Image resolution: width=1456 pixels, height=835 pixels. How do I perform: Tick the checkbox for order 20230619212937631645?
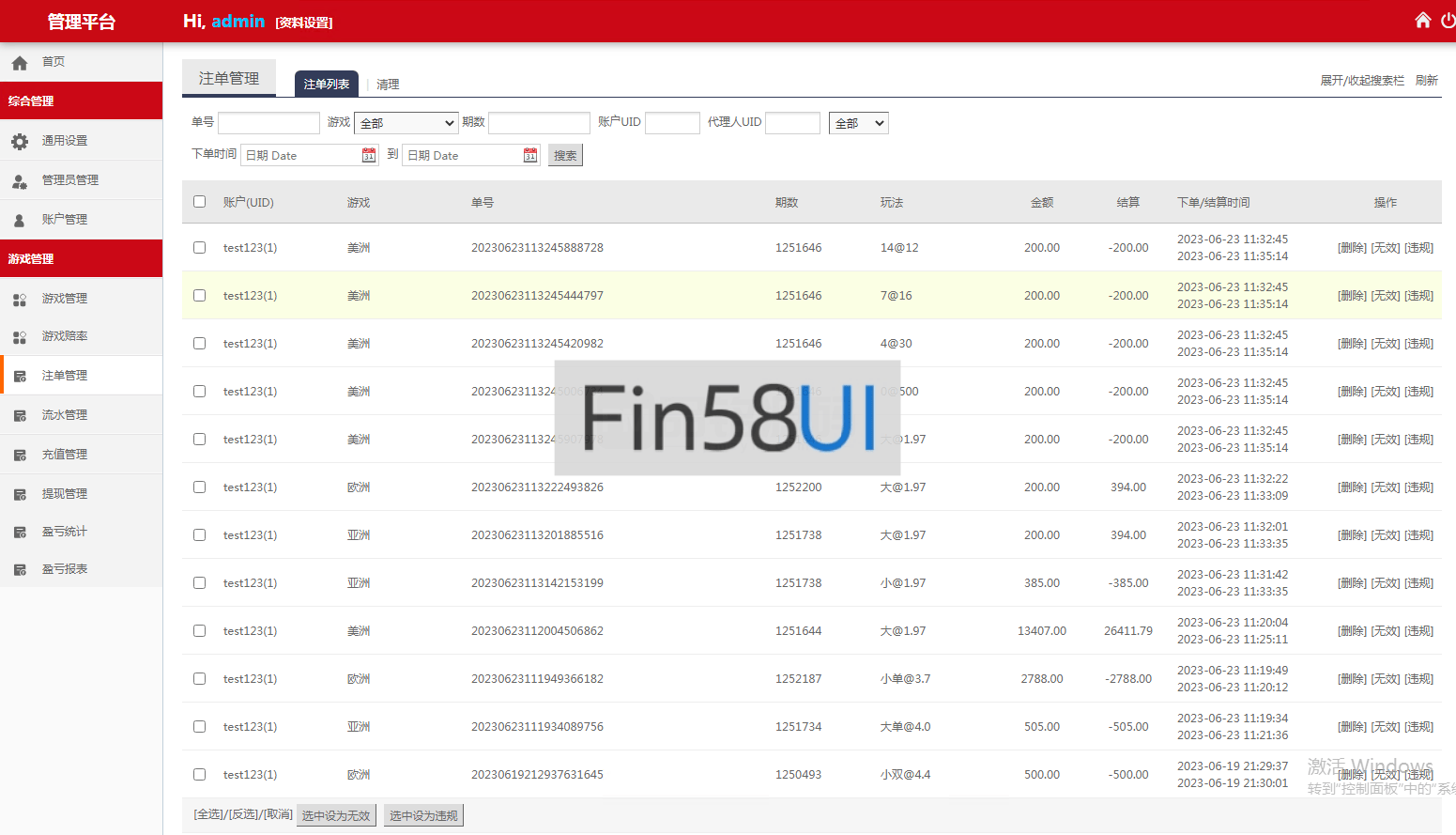click(x=199, y=775)
